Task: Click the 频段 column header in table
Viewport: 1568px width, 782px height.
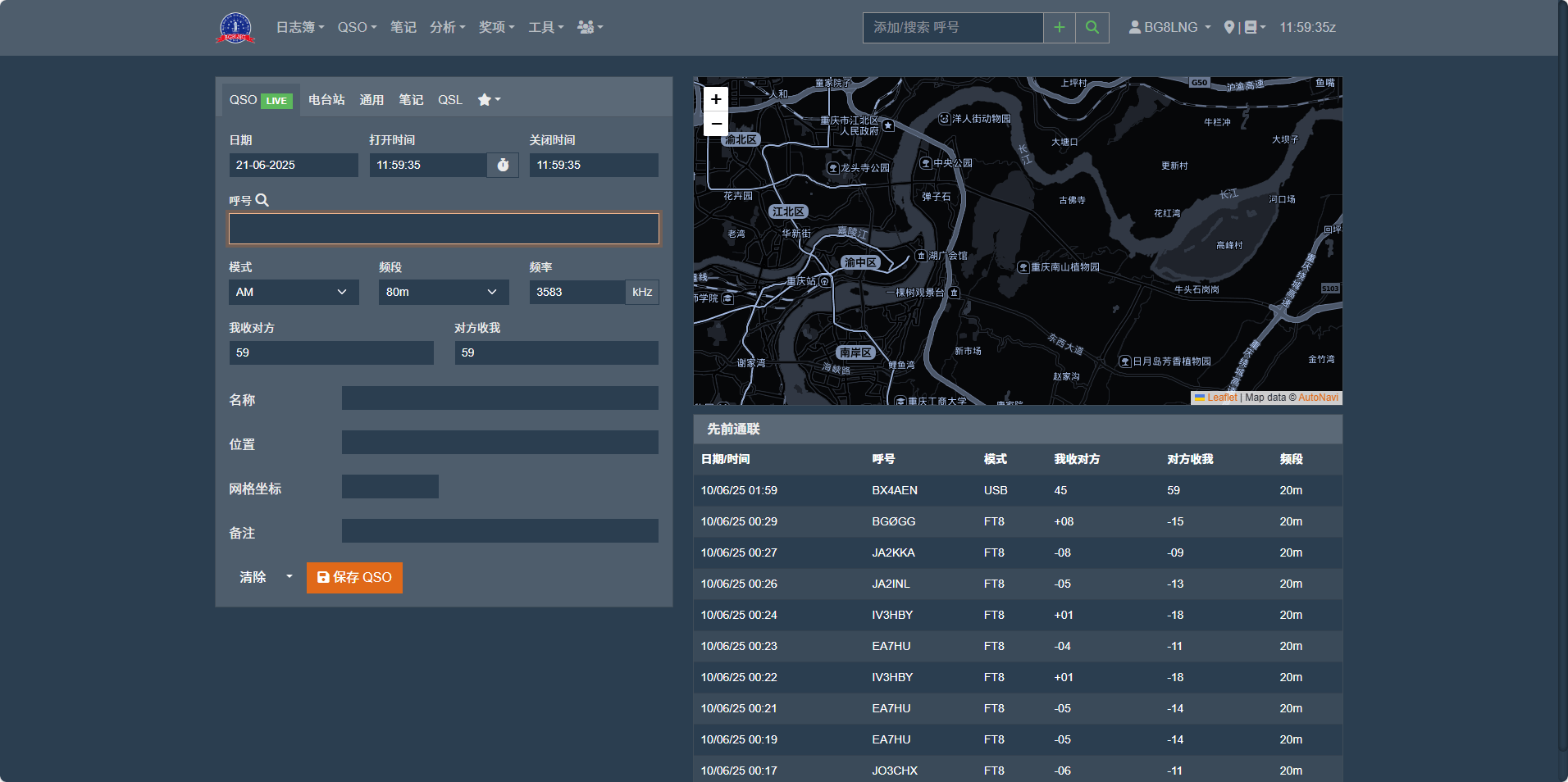Action: [1291, 459]
